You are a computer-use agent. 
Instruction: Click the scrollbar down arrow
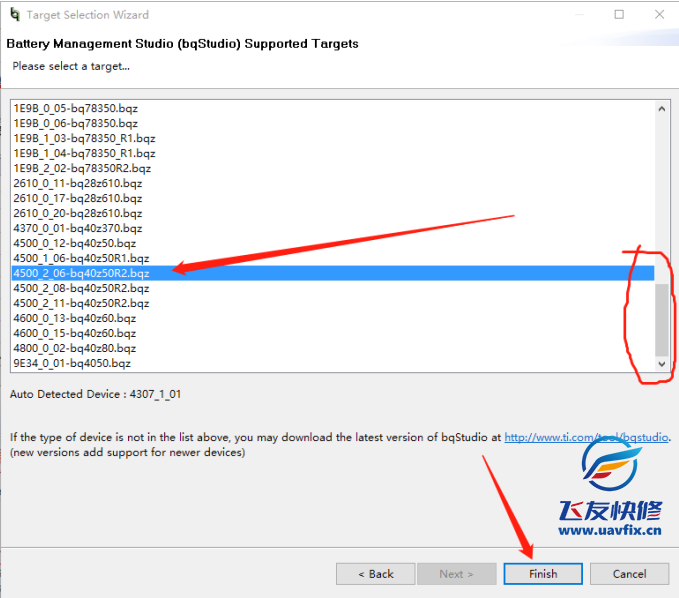point(661,364)
